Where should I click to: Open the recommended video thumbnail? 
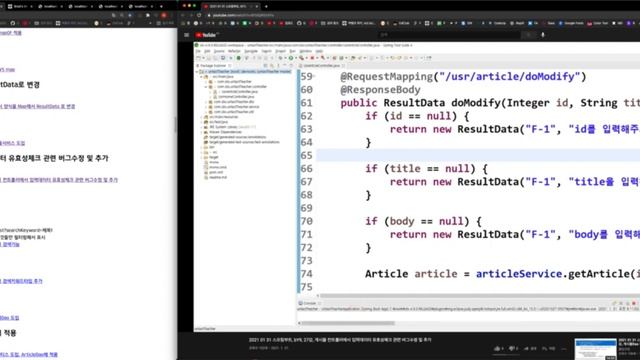pos(595,349)
